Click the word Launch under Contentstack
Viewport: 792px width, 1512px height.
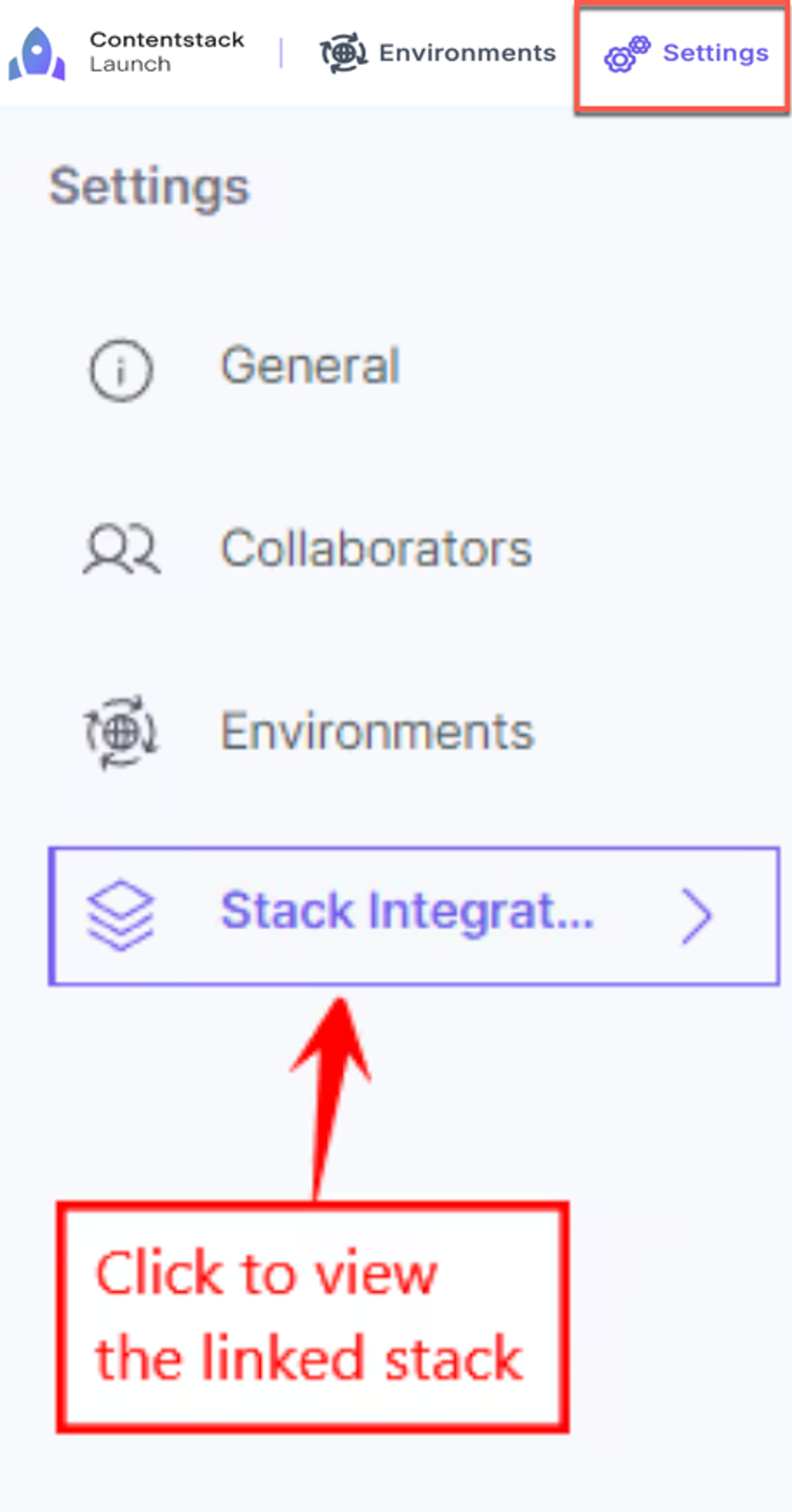[x=130, y=64]
